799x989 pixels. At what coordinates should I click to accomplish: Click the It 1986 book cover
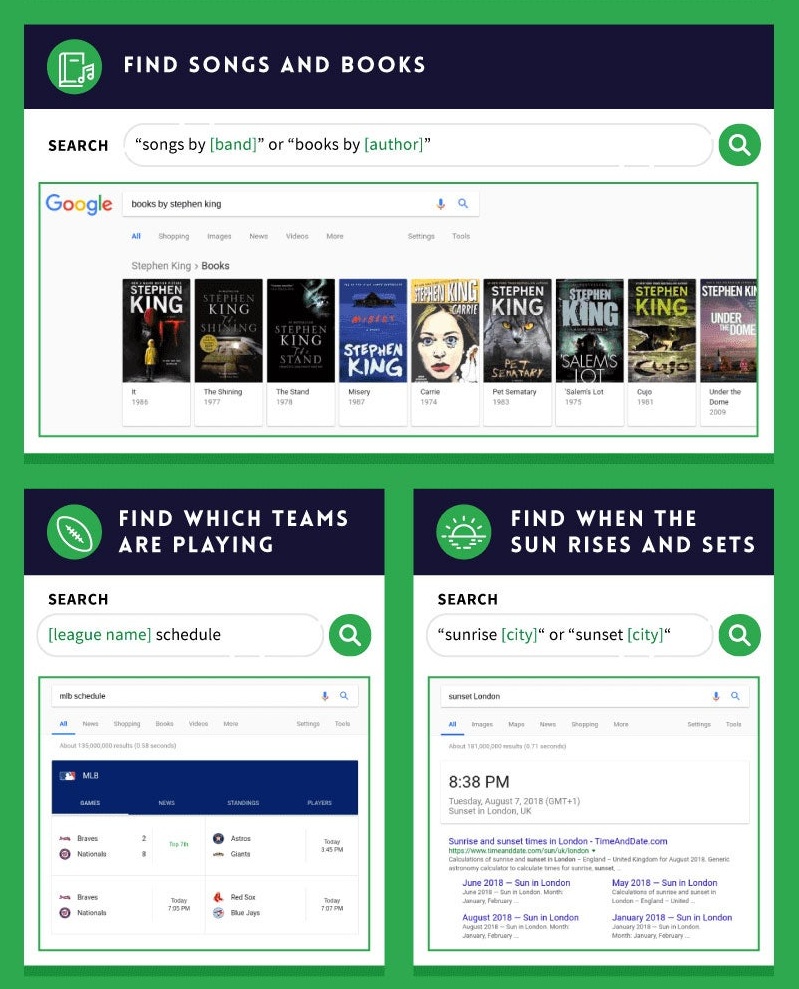coord(156,331)
